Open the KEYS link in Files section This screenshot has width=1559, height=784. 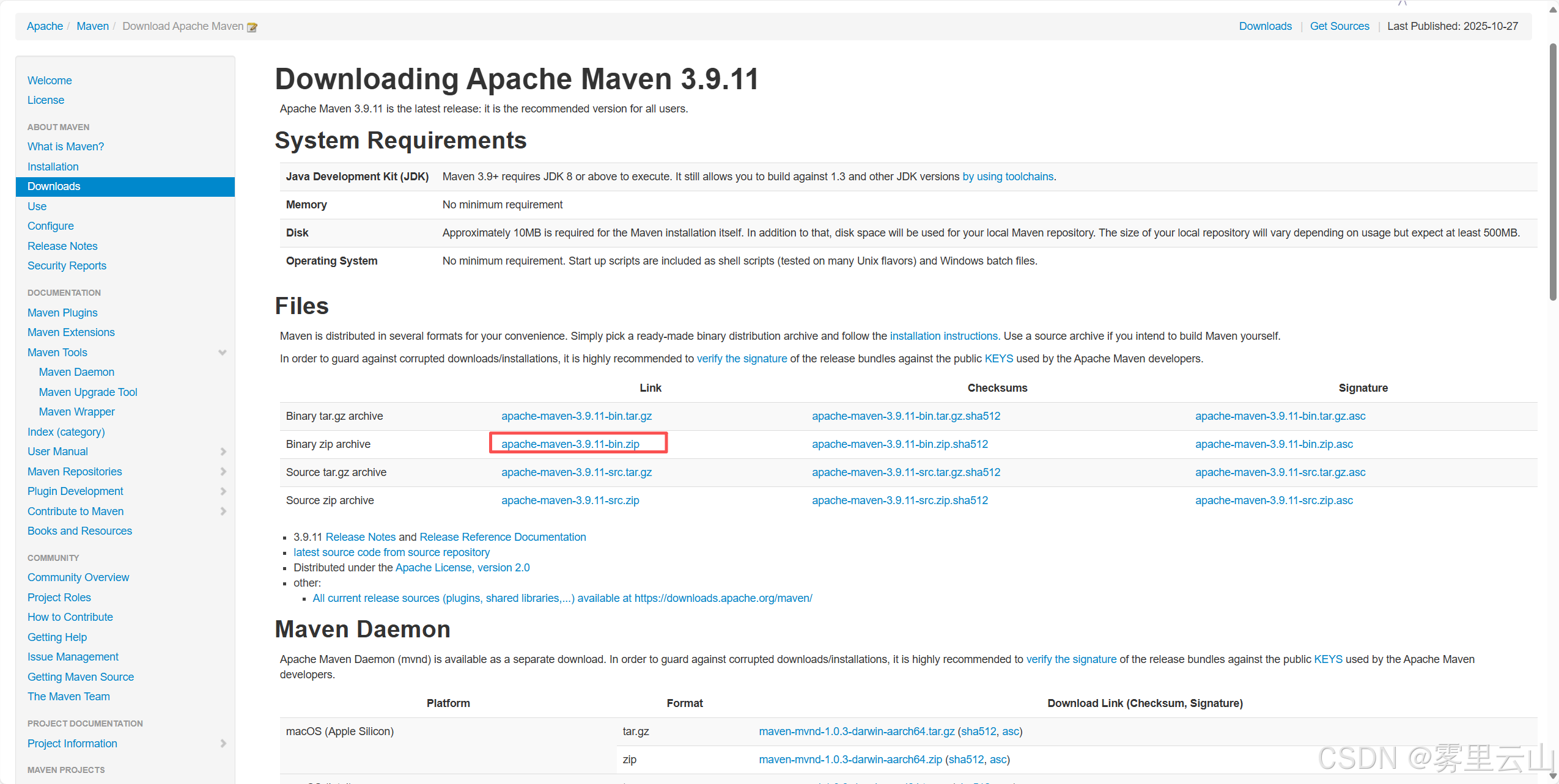[x=998, y=359]
